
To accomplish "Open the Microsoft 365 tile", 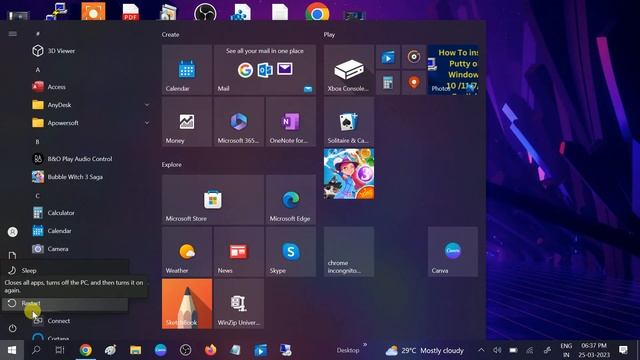I will click(x=239, y=122).
